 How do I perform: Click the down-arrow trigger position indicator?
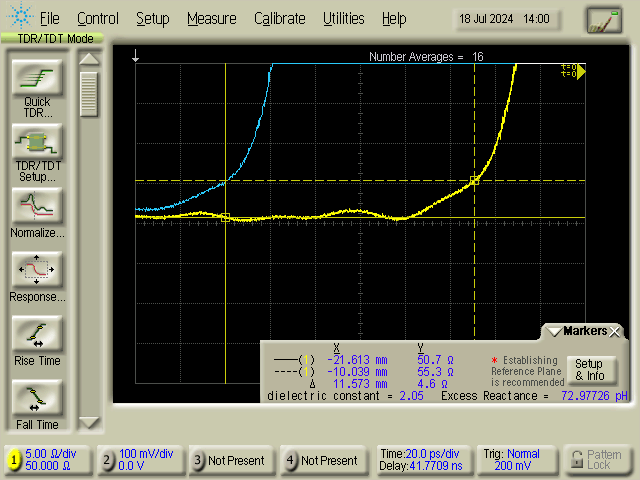[136, 56]
